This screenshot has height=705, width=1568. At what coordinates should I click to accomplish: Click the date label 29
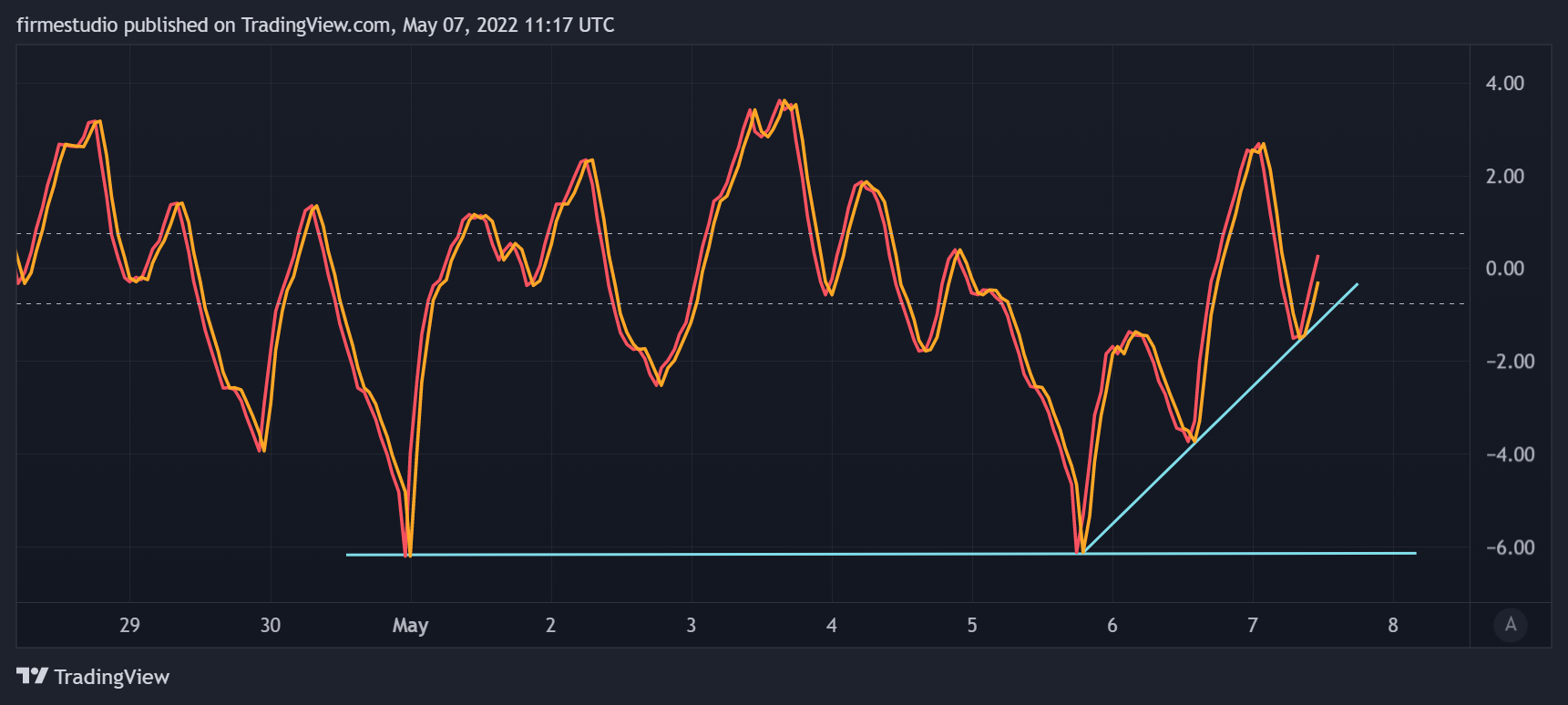129,625
